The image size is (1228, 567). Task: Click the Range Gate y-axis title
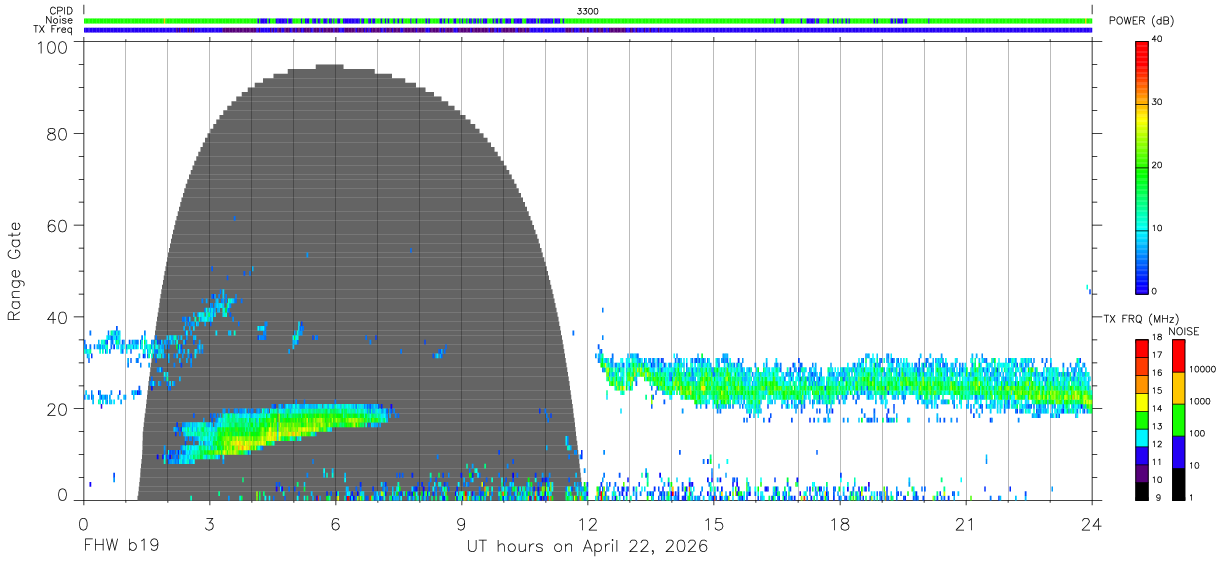15,271
